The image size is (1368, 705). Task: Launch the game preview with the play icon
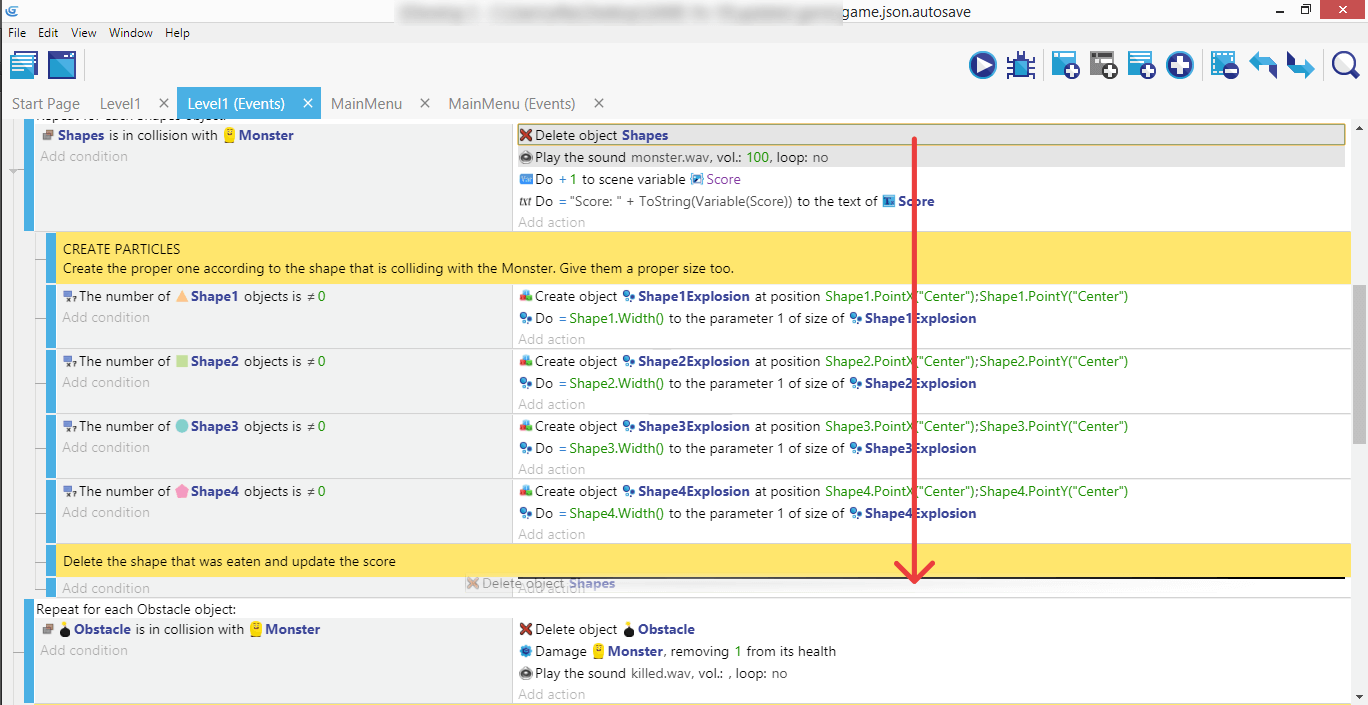(x=982, y=66)
